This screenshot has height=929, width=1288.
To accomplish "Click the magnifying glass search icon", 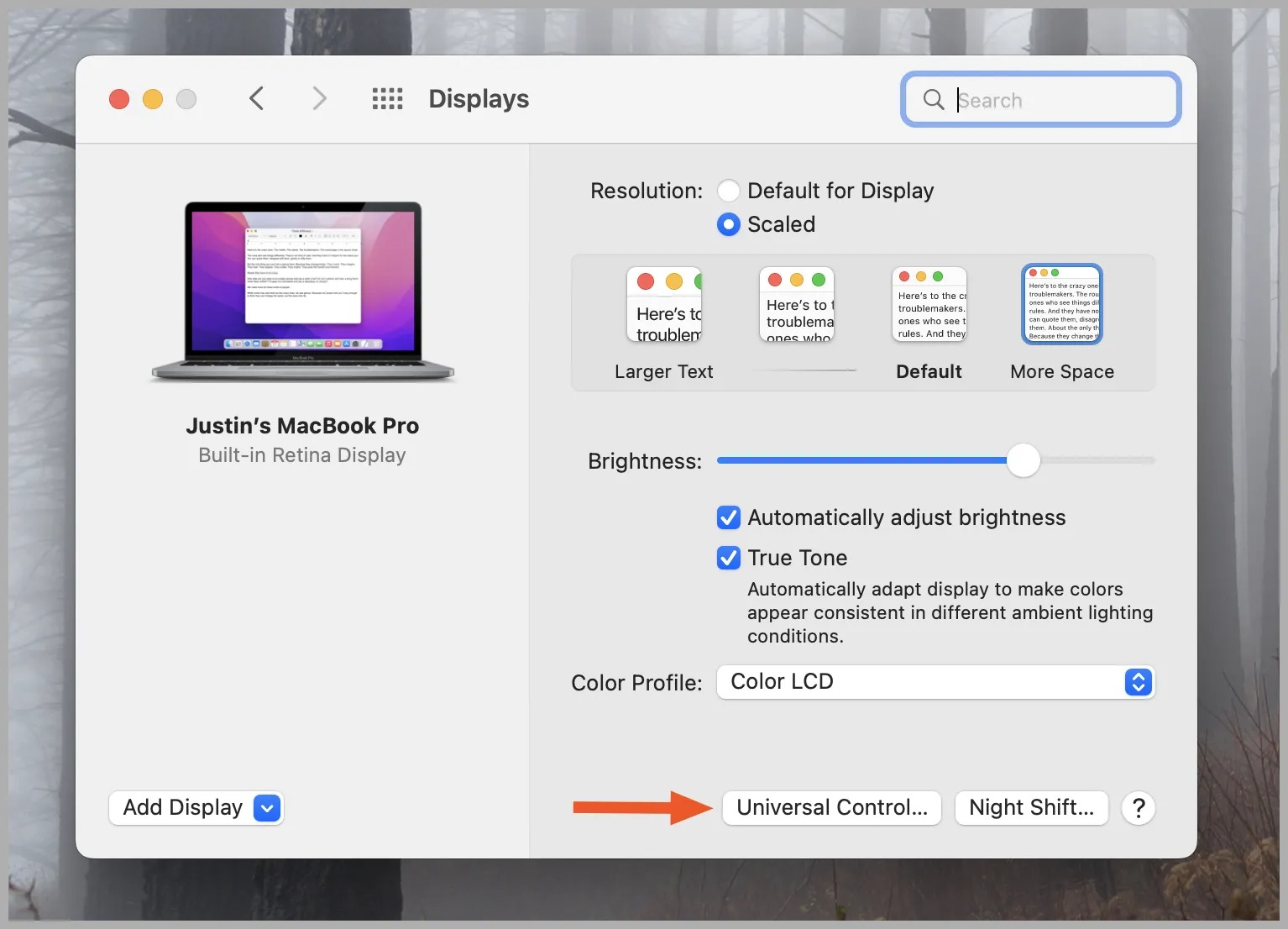I will pyautogui.click(x=934, y=99).
